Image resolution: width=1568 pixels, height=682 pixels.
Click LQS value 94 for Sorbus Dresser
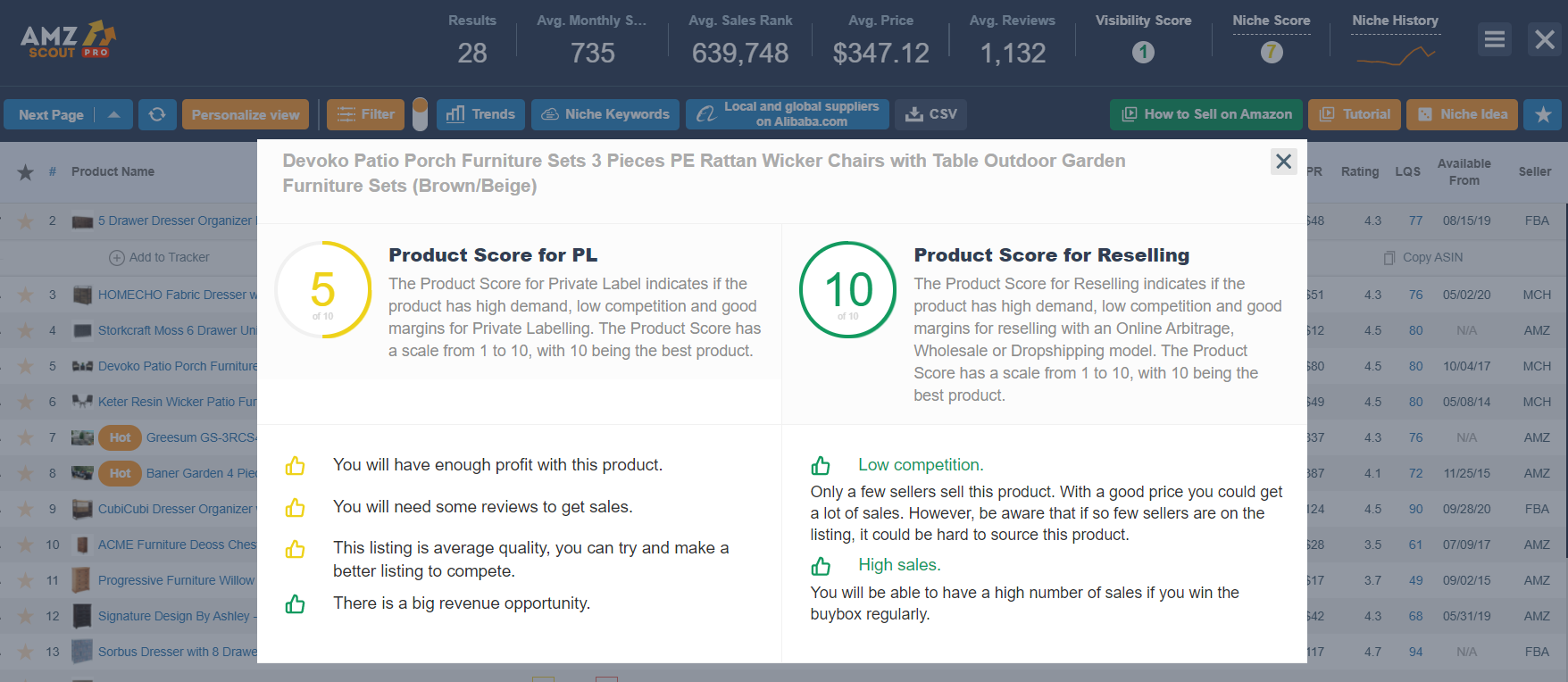pos(1415,652)
